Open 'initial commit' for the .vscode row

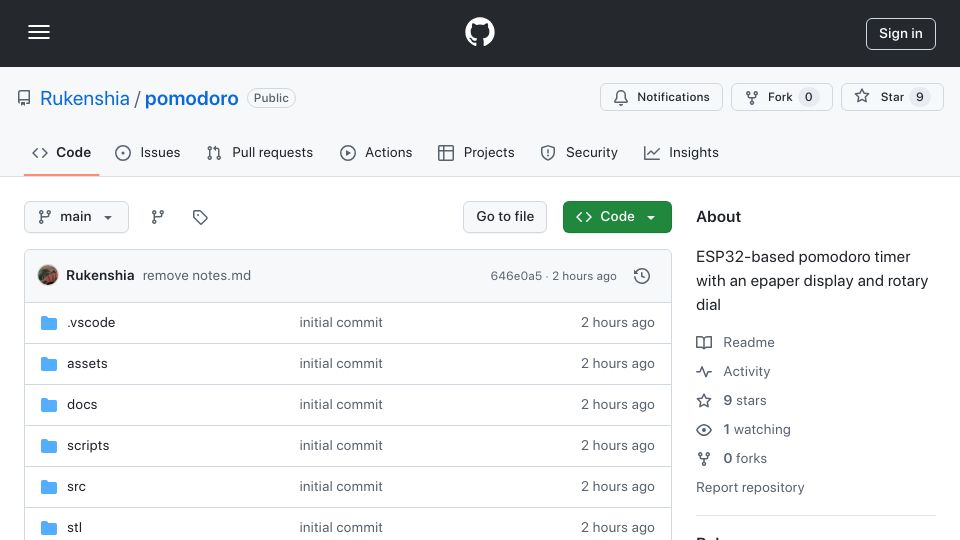click(x=341, y=323)
